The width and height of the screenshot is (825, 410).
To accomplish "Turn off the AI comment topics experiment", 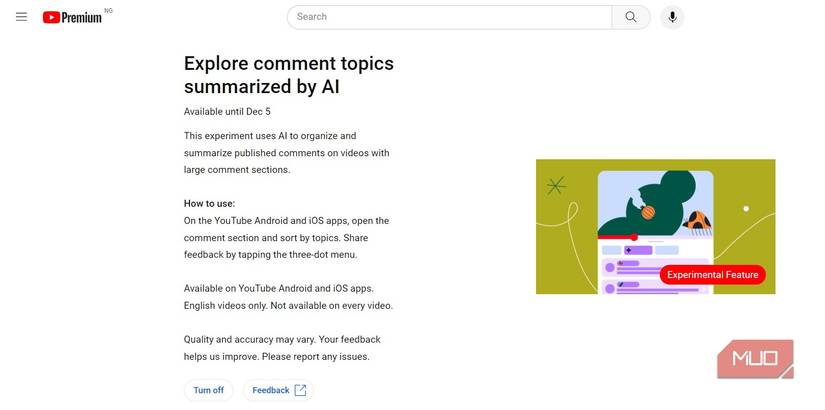I will [x=209, y=390].
